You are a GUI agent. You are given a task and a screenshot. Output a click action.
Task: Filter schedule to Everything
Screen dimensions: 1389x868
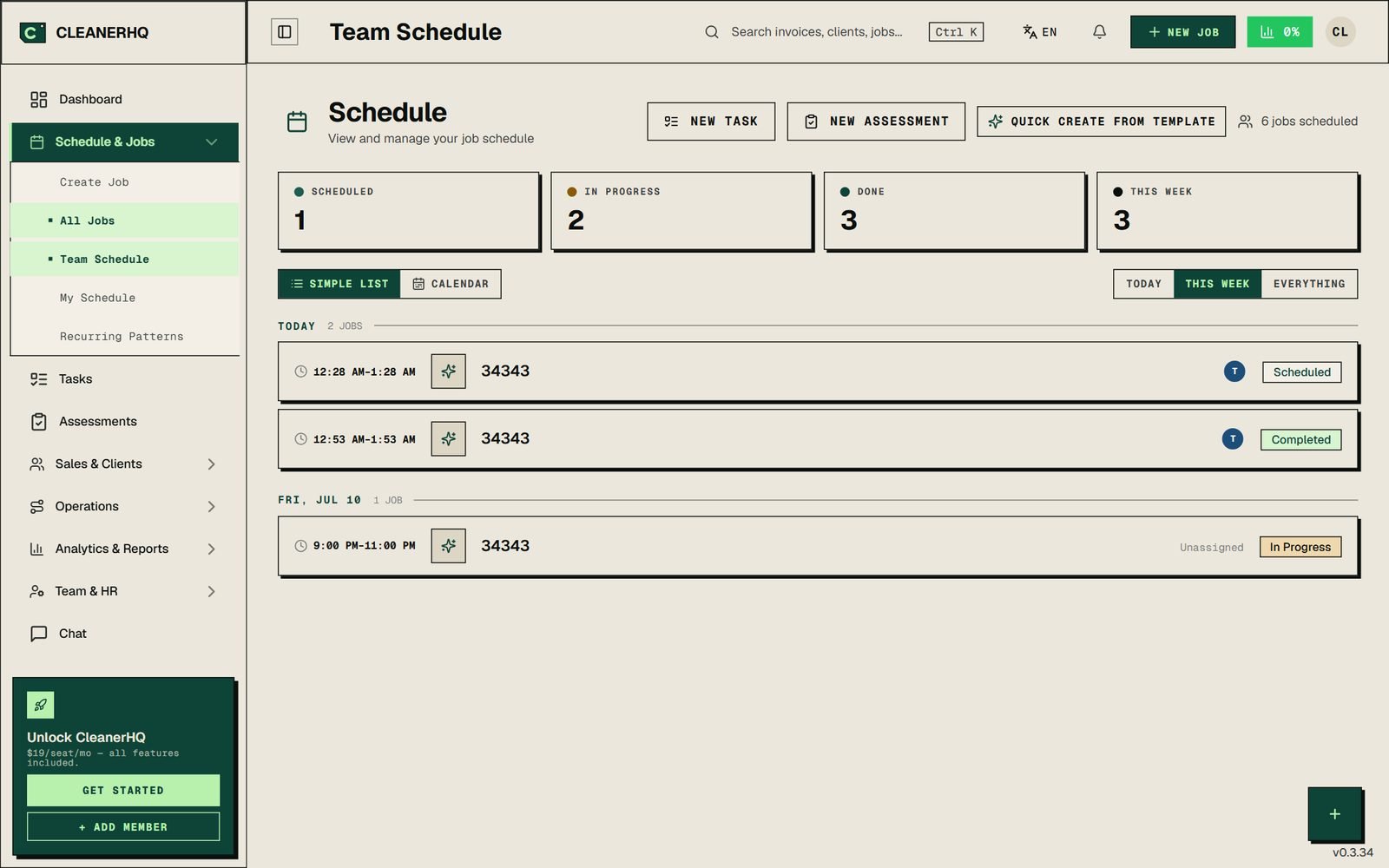click(1309, 284)
